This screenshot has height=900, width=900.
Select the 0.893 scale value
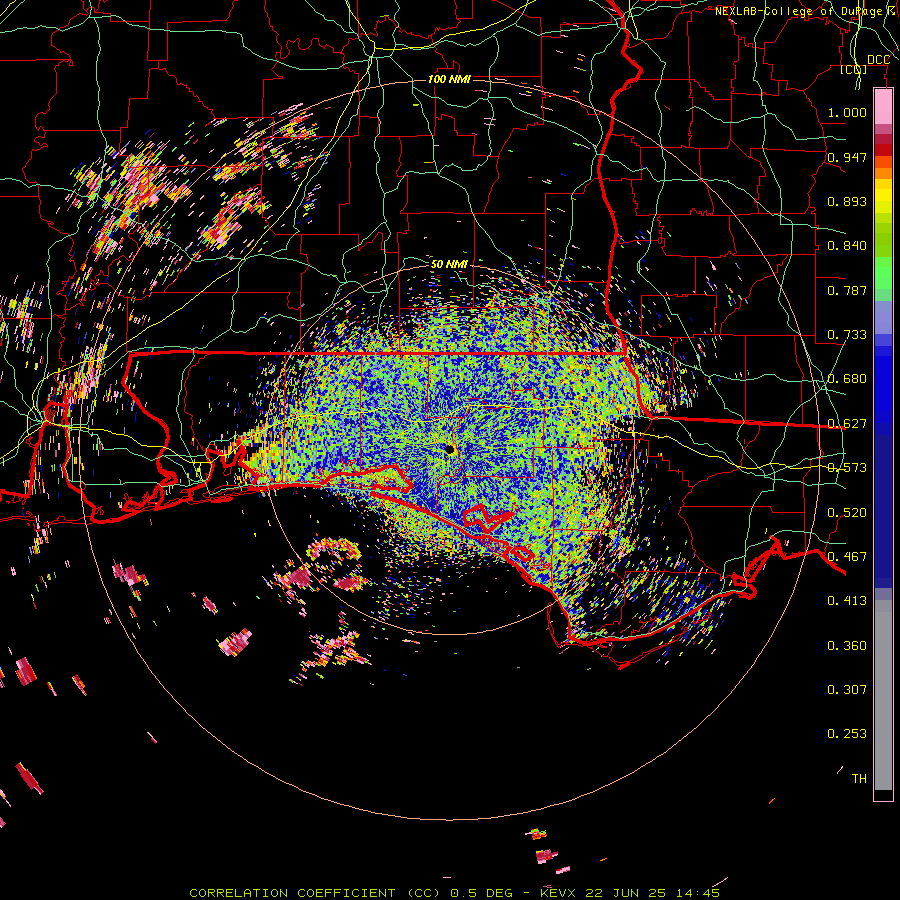click(x=847, y=201)
